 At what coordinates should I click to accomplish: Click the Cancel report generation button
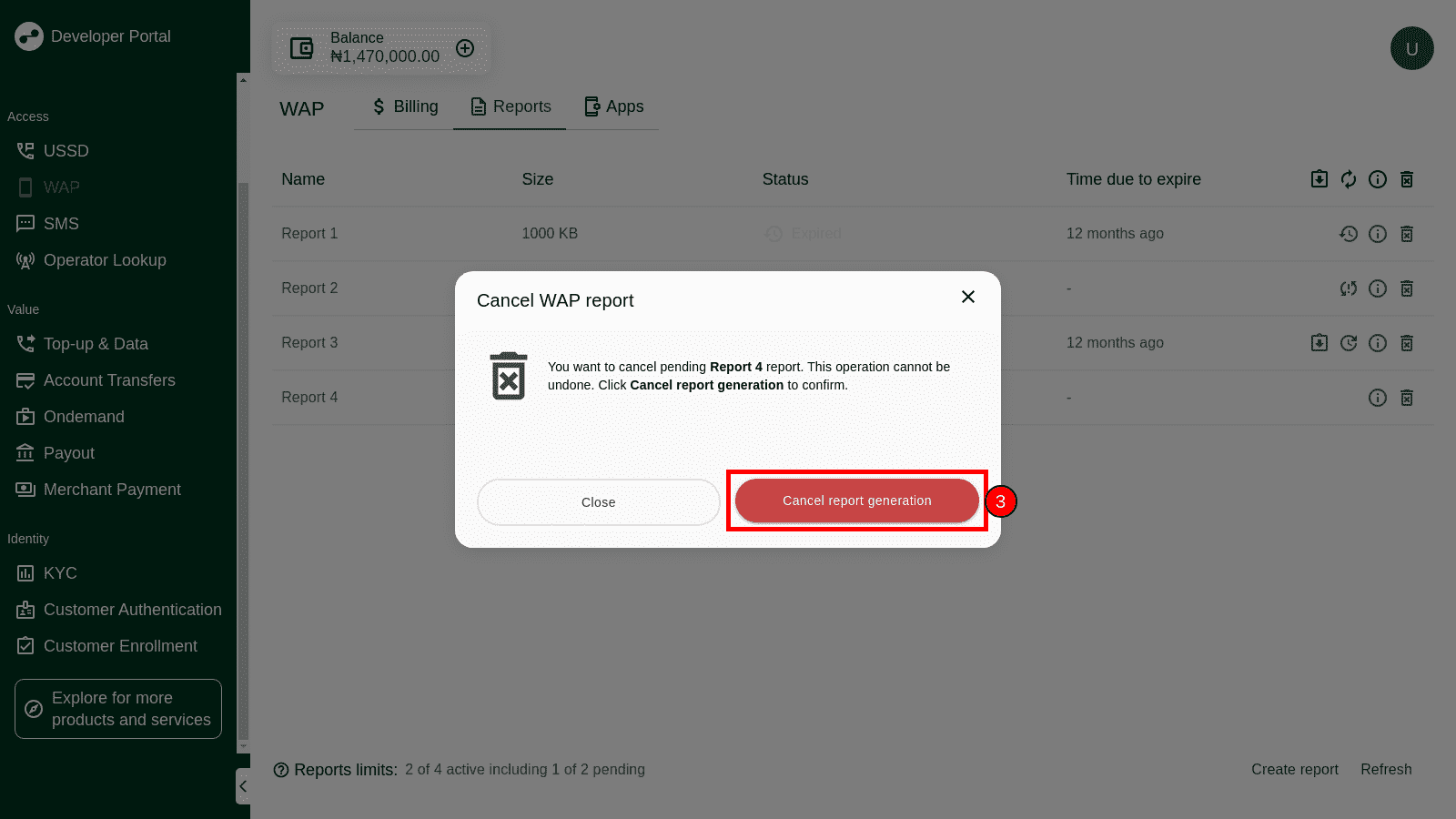[x=856, y=500]
